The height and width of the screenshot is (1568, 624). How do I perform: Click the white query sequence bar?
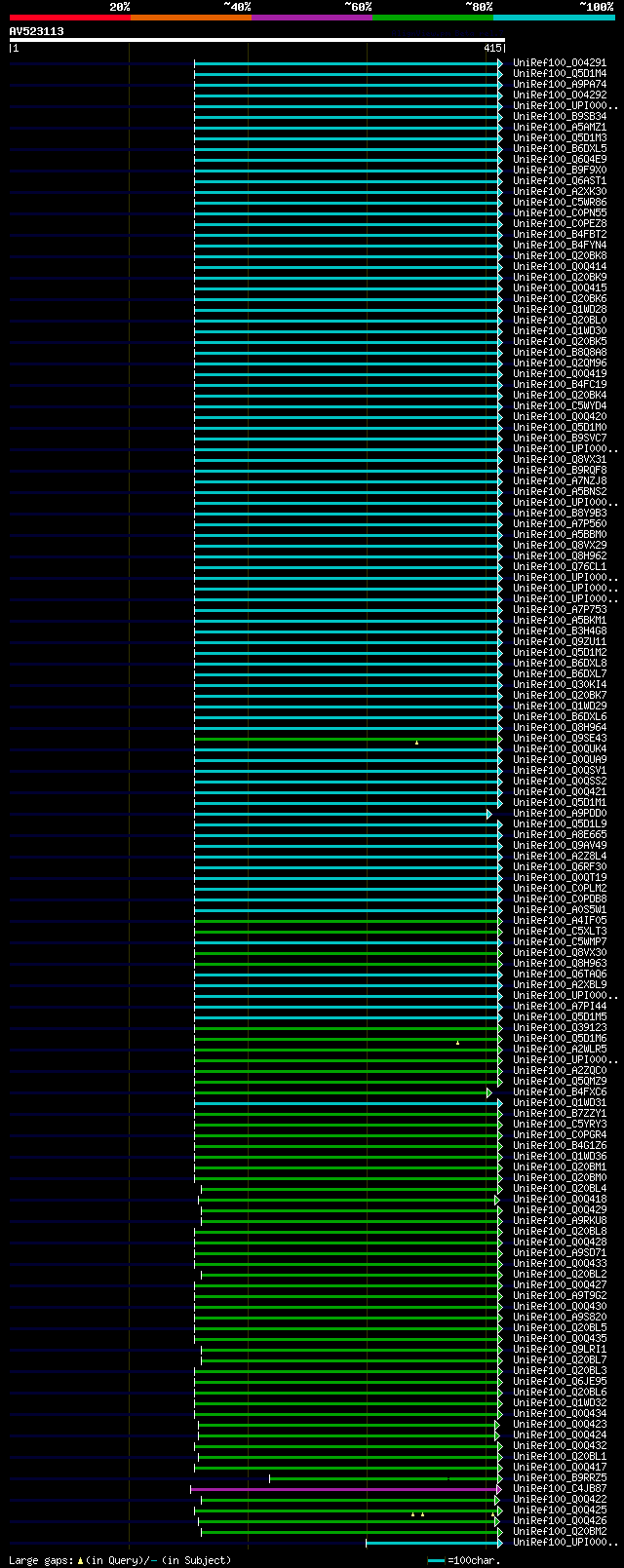[x=257, y=40]
